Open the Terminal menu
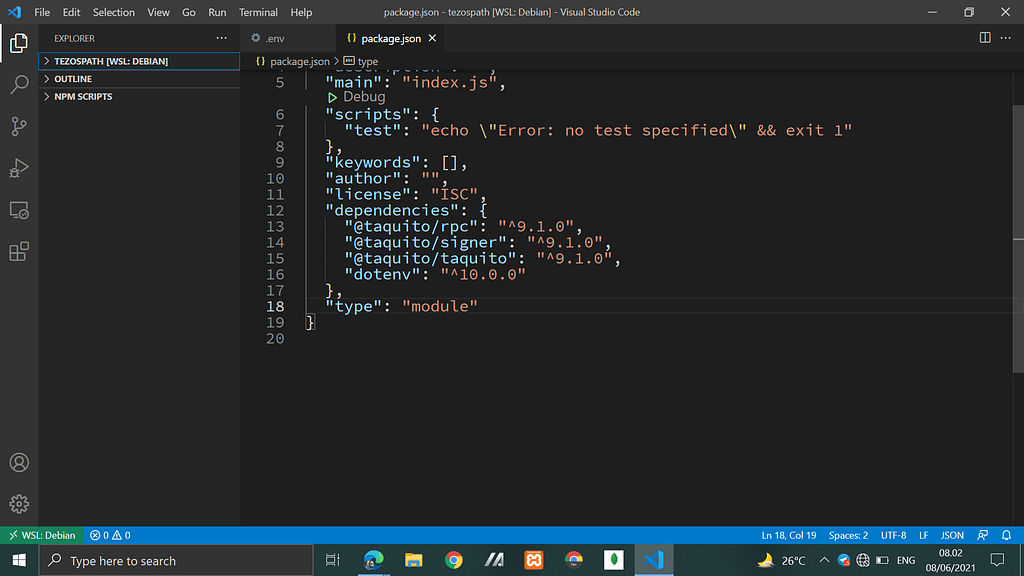This screenshot has width=1024, height=576. tap(258, 12)
